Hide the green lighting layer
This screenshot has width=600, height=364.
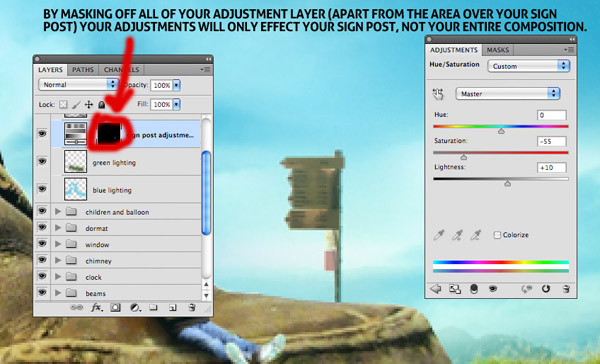point(42,162)
